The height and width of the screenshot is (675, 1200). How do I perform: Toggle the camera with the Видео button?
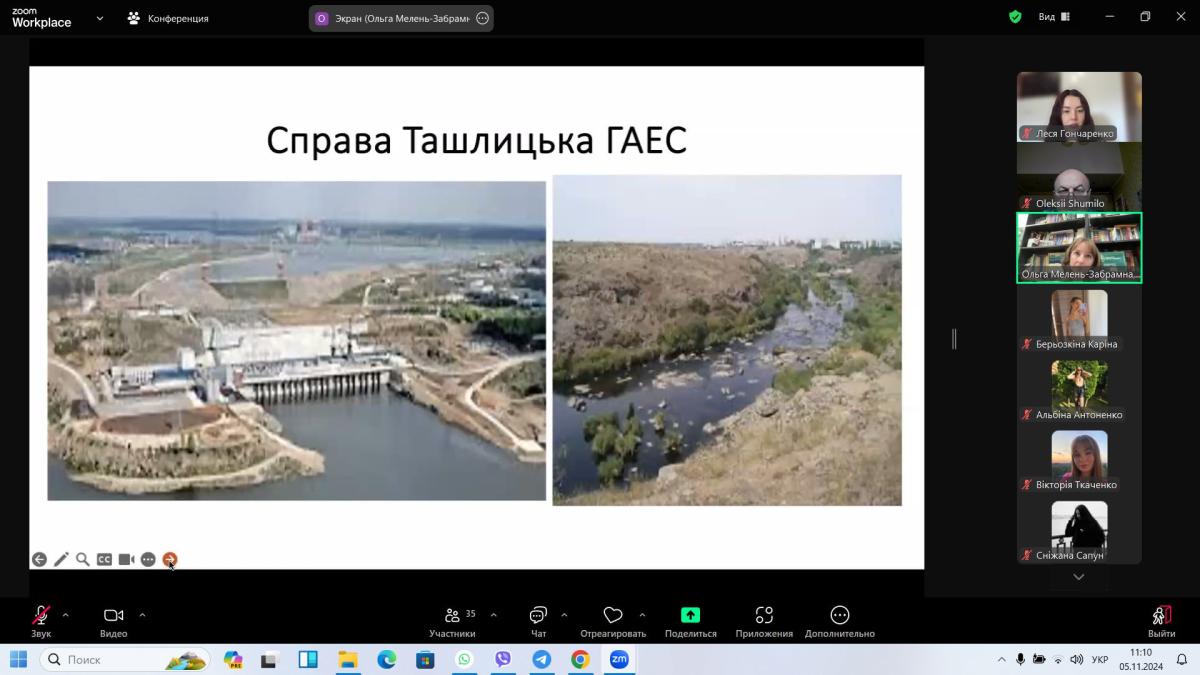(x=113, y=621)
